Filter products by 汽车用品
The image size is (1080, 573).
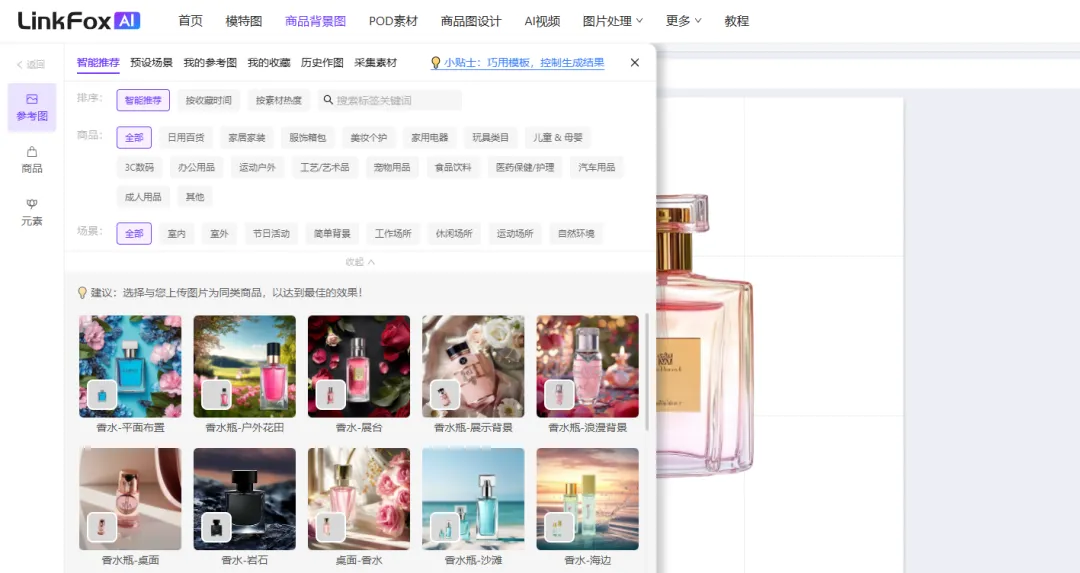[596, 167]
